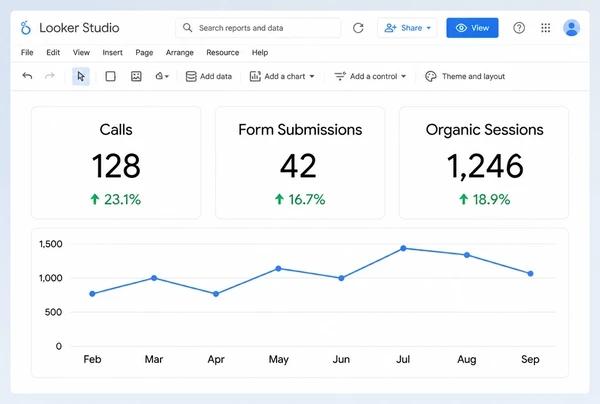This screenshot has width=600, height=404.
Task: Click the Jul axis label
Action: [403, 359]
